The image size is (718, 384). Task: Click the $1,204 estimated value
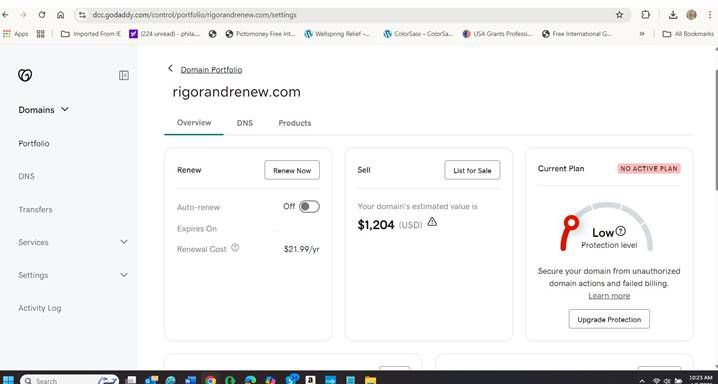coord(376,225)
